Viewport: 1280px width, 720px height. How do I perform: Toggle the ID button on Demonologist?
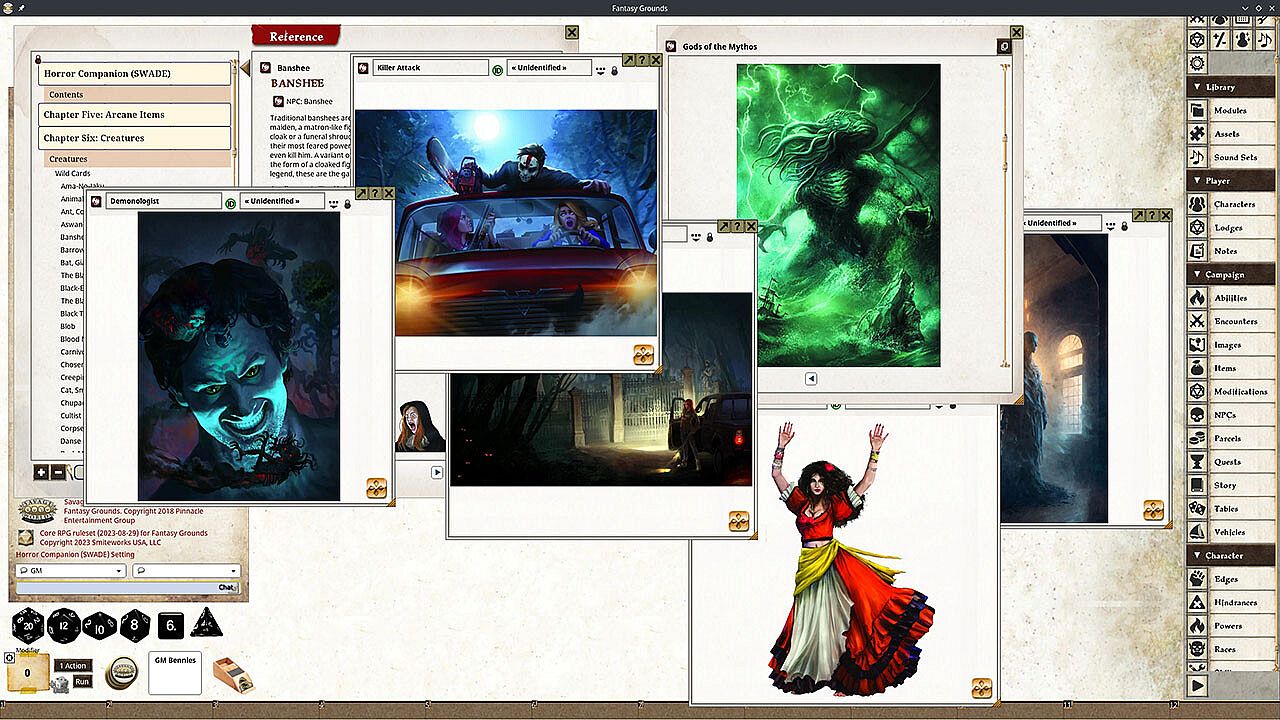230,203
